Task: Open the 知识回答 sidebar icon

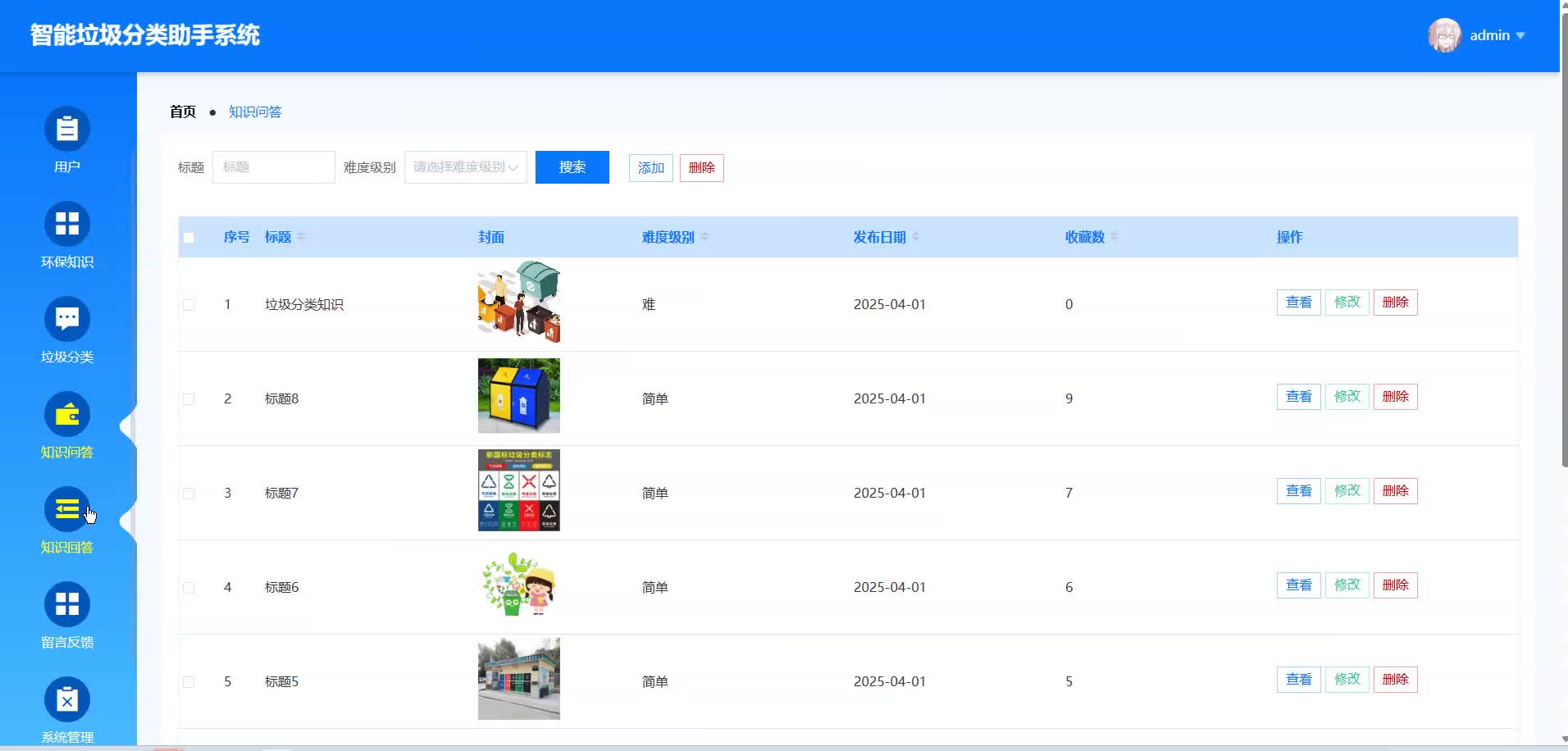Action: [x=67, y=509]
